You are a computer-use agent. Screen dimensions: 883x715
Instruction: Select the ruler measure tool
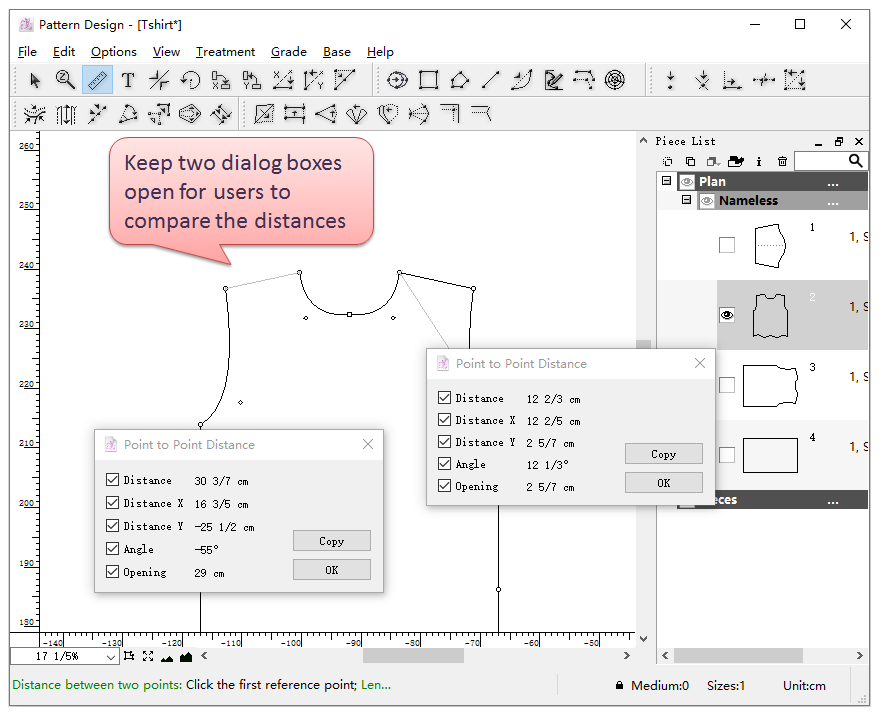[x=97, y=80]
